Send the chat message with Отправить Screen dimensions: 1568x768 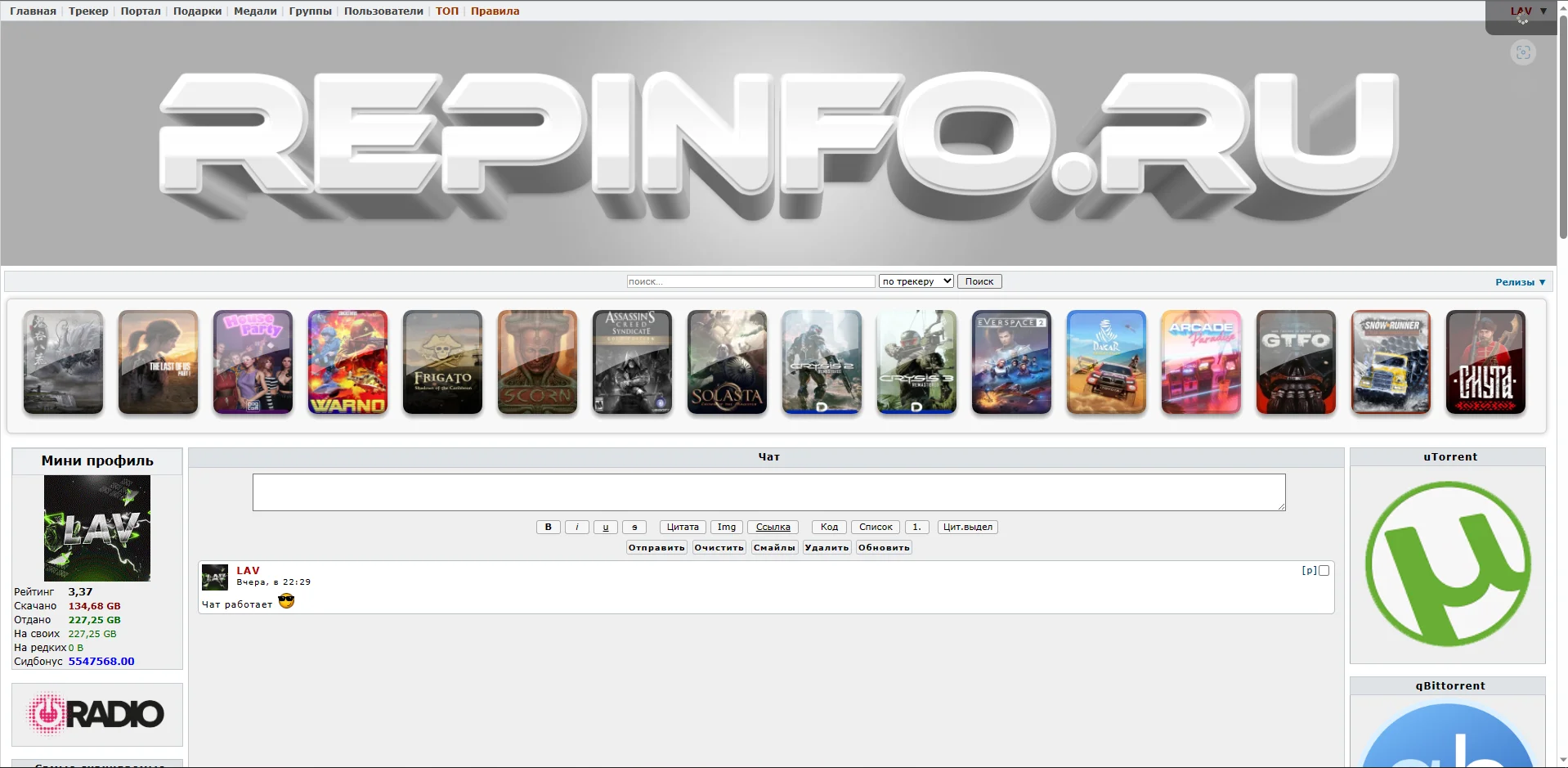click(656, 547)
